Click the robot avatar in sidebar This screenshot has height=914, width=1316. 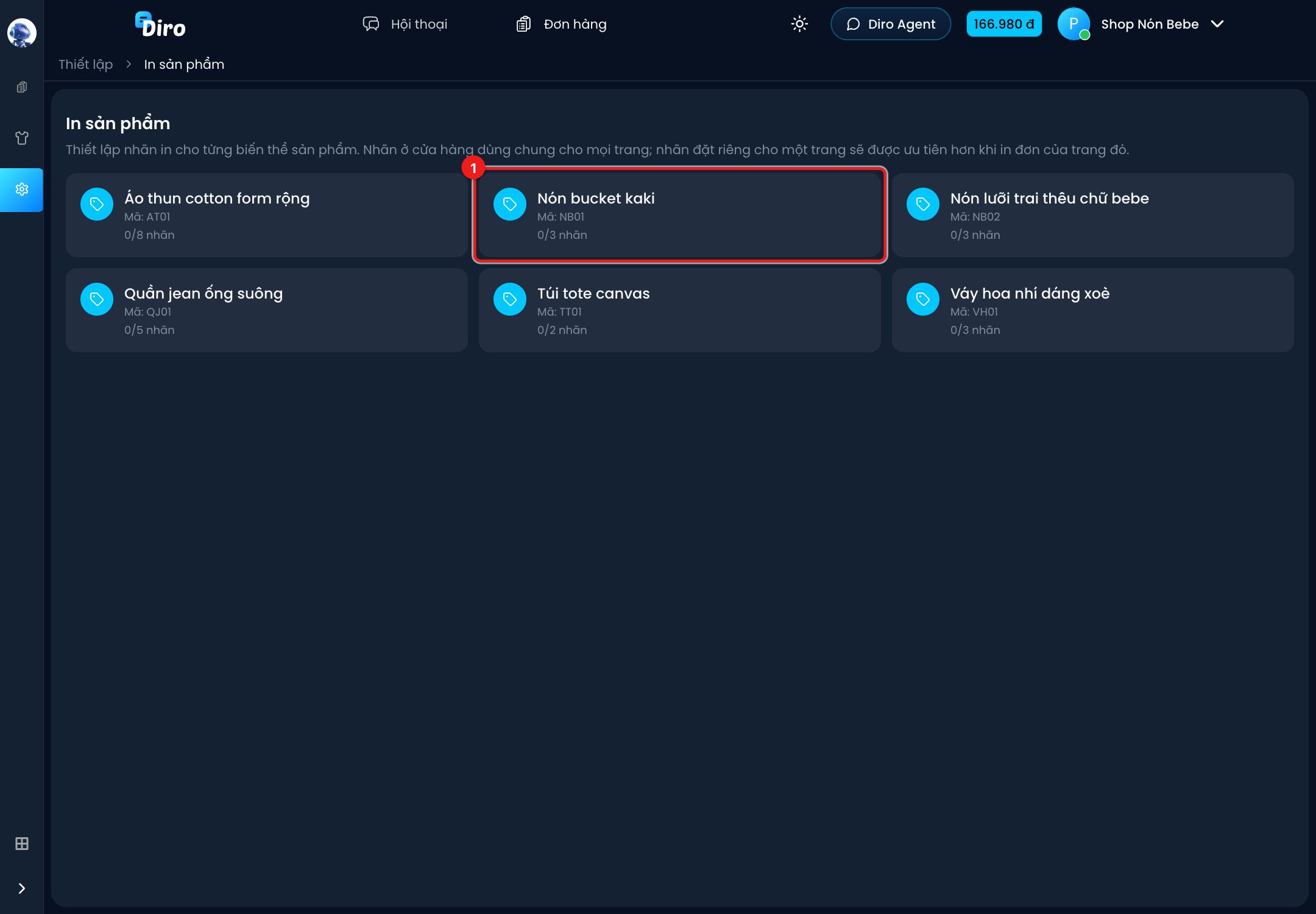click(x=21, y=32)
